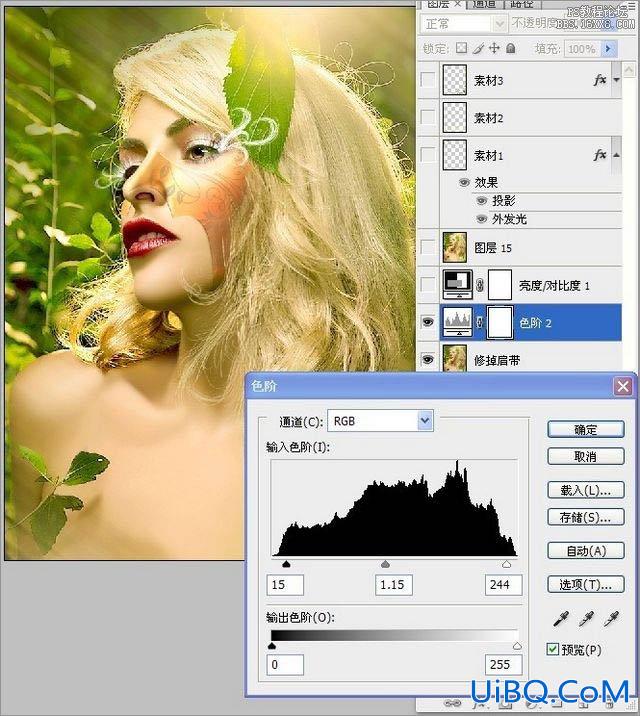Hide the 修掉肩带 layer
The width and height of the screenshot is (640, 716).
pyautogui.click(x=428, y=360)
